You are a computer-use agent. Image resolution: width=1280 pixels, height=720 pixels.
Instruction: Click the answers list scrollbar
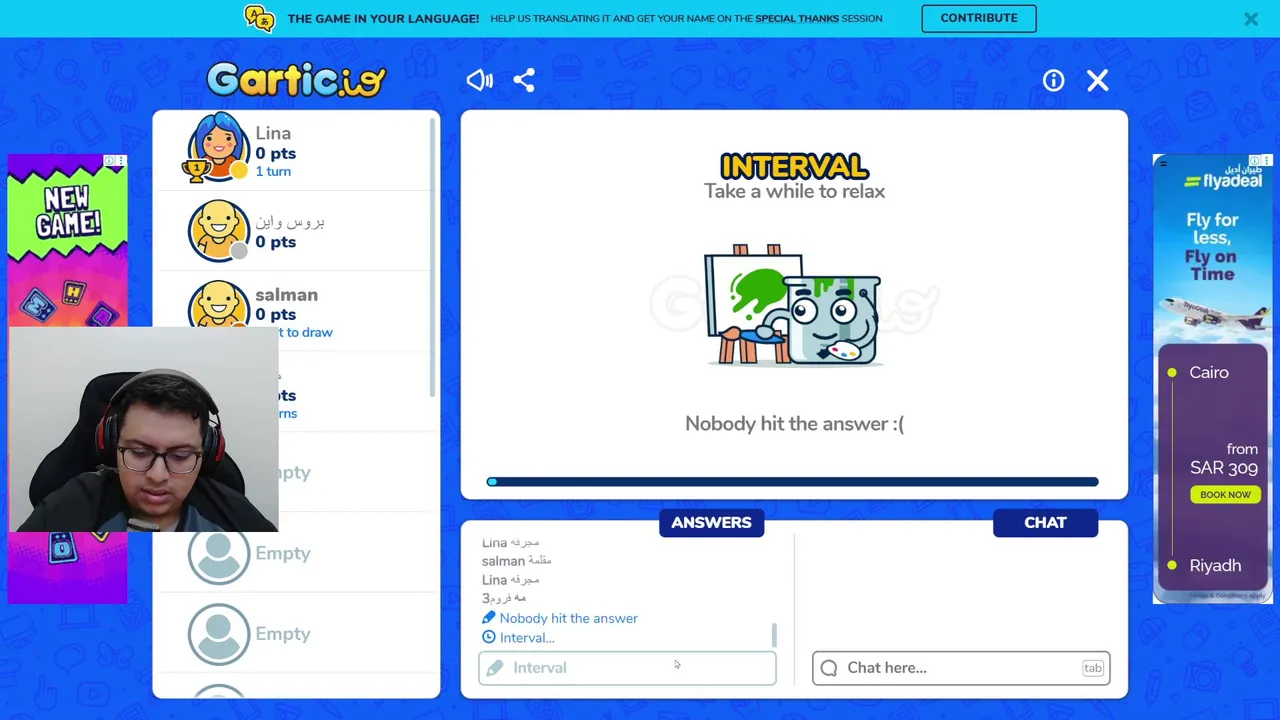coord(773,635)
